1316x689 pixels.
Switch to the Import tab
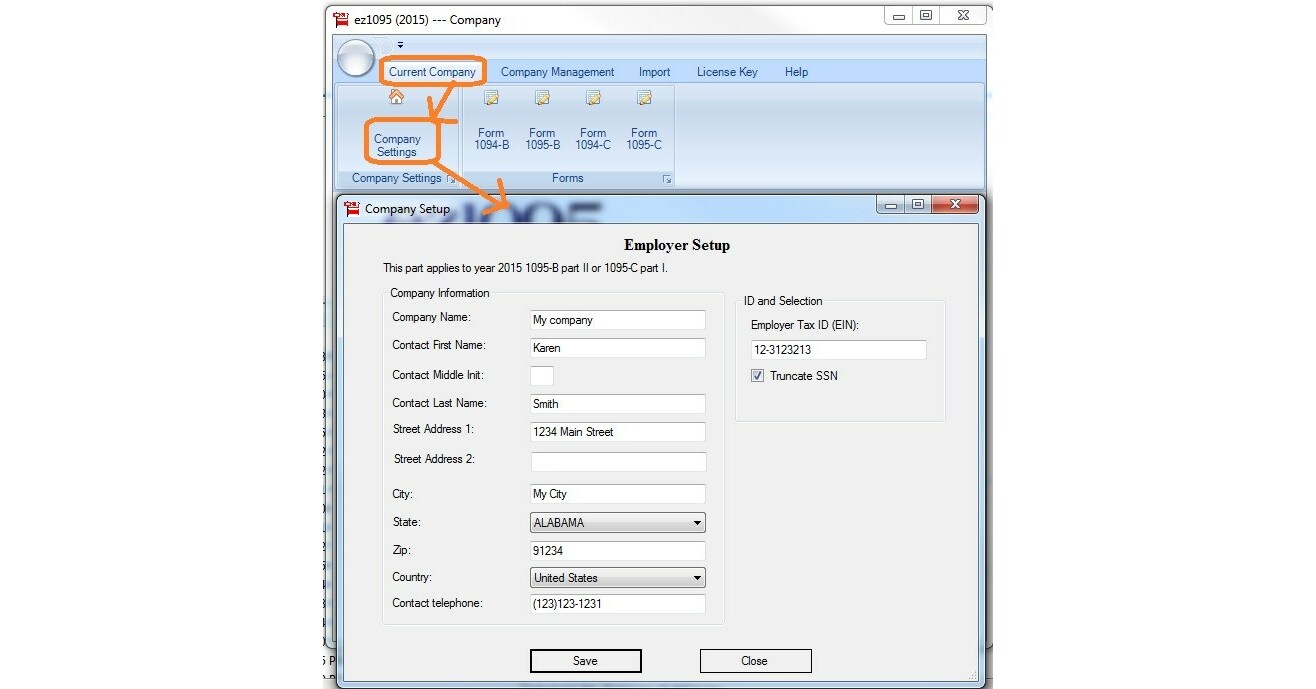[654, 71]
